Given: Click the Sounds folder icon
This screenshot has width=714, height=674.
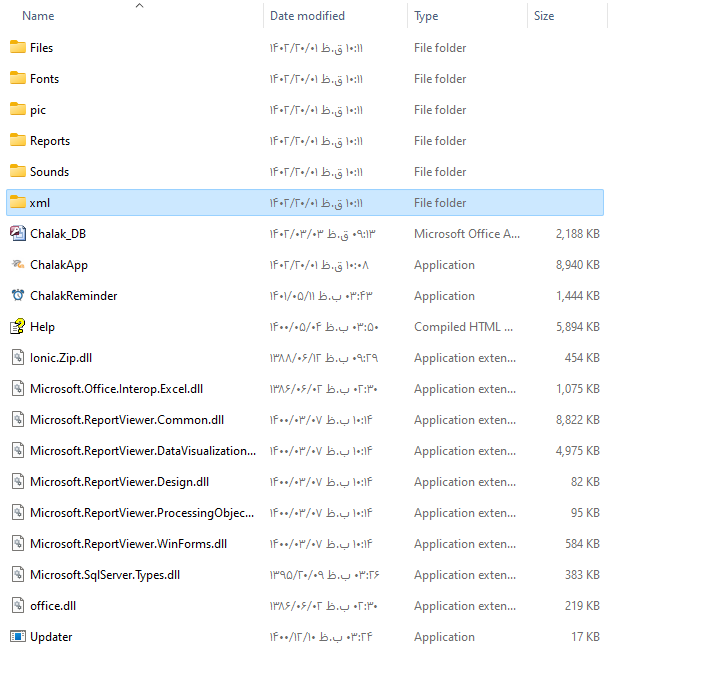Looking at the screenshot, I should pos(18,172).
